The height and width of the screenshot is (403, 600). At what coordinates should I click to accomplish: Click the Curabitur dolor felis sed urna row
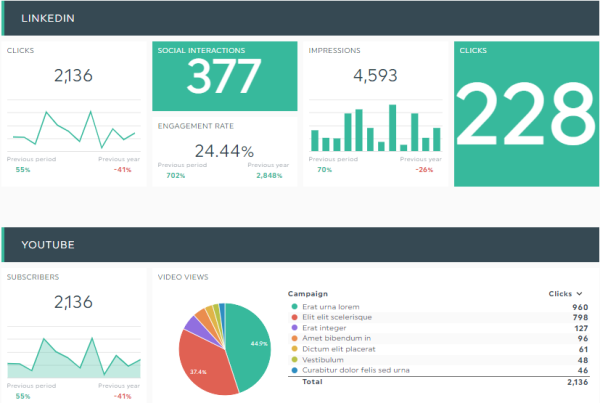click(438, 370)
